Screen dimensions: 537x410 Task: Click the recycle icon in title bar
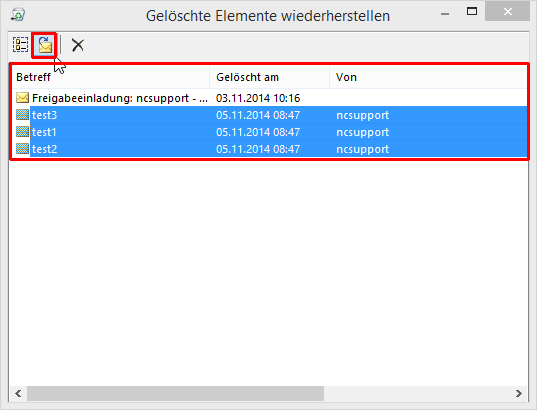(18, 15)
